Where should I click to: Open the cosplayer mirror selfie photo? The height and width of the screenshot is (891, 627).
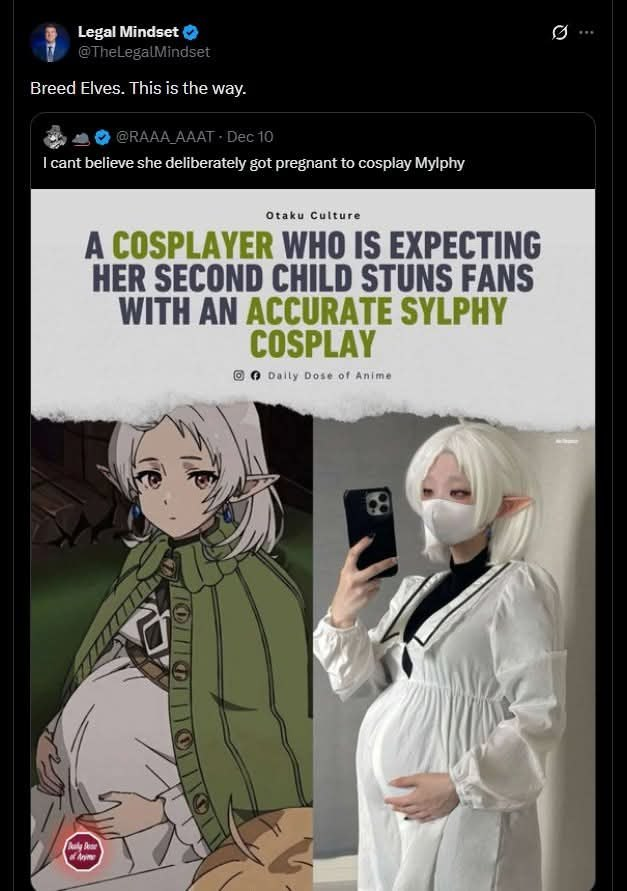click(x=454, y=653)
